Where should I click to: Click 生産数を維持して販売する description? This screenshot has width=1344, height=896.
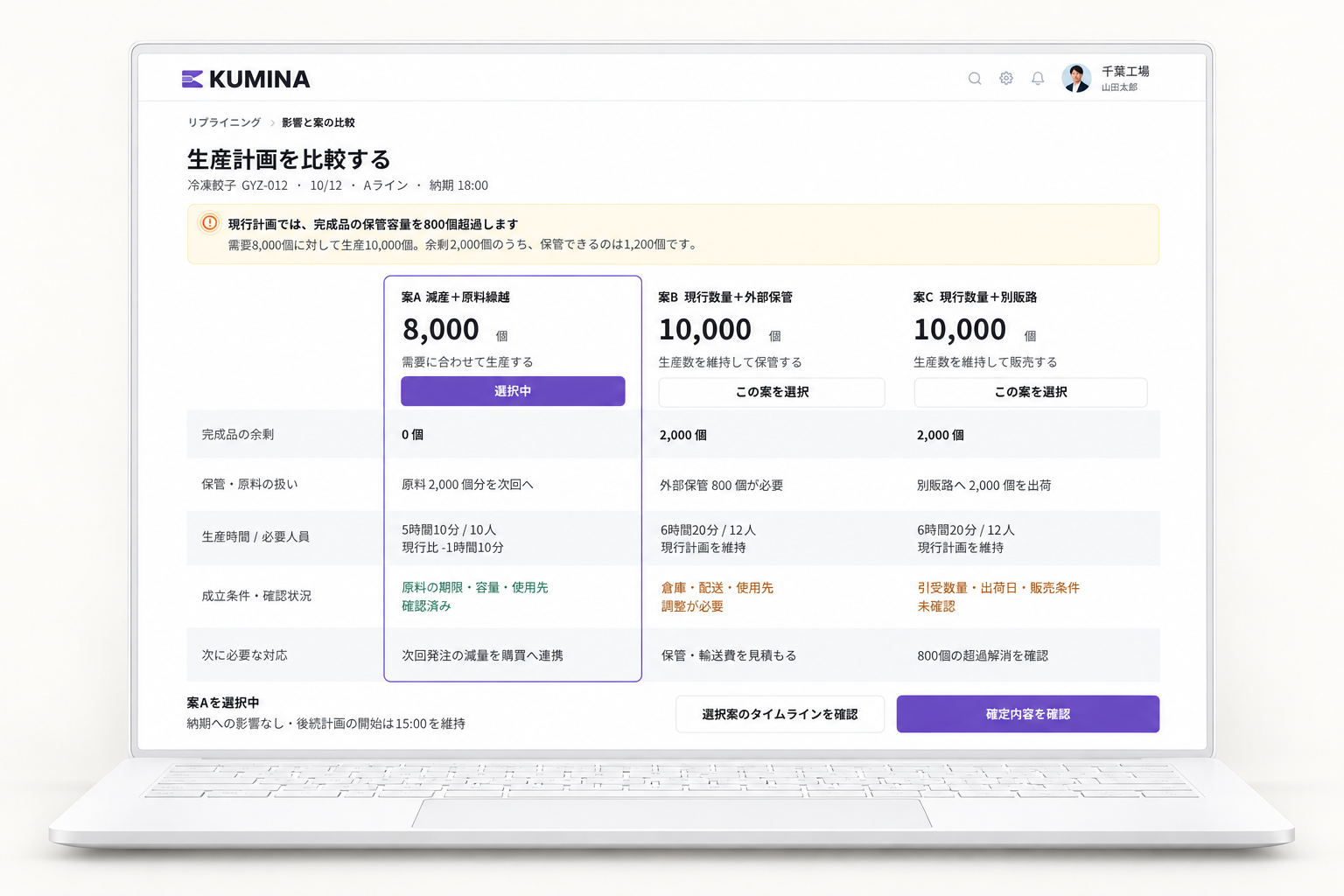coord(985,361)
